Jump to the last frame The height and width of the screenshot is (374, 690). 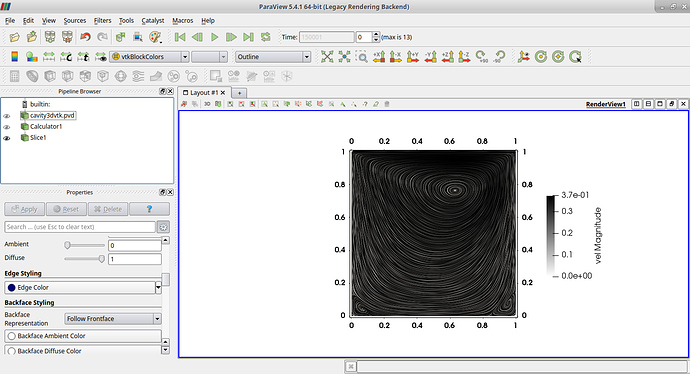click(x=248, y=37)
